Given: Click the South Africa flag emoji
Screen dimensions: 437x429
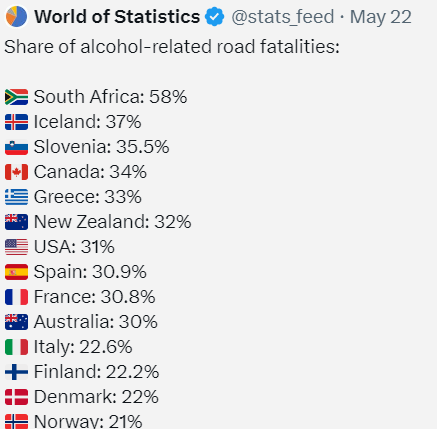Looking at the screenshot, I should tap(16, 97).
